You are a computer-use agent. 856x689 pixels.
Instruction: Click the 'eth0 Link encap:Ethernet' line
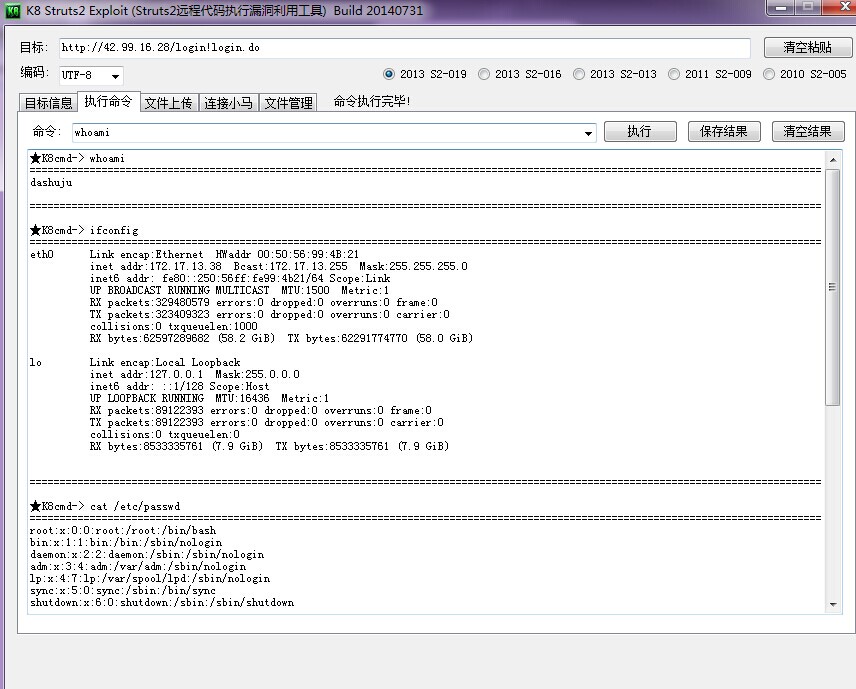(194, 254)
